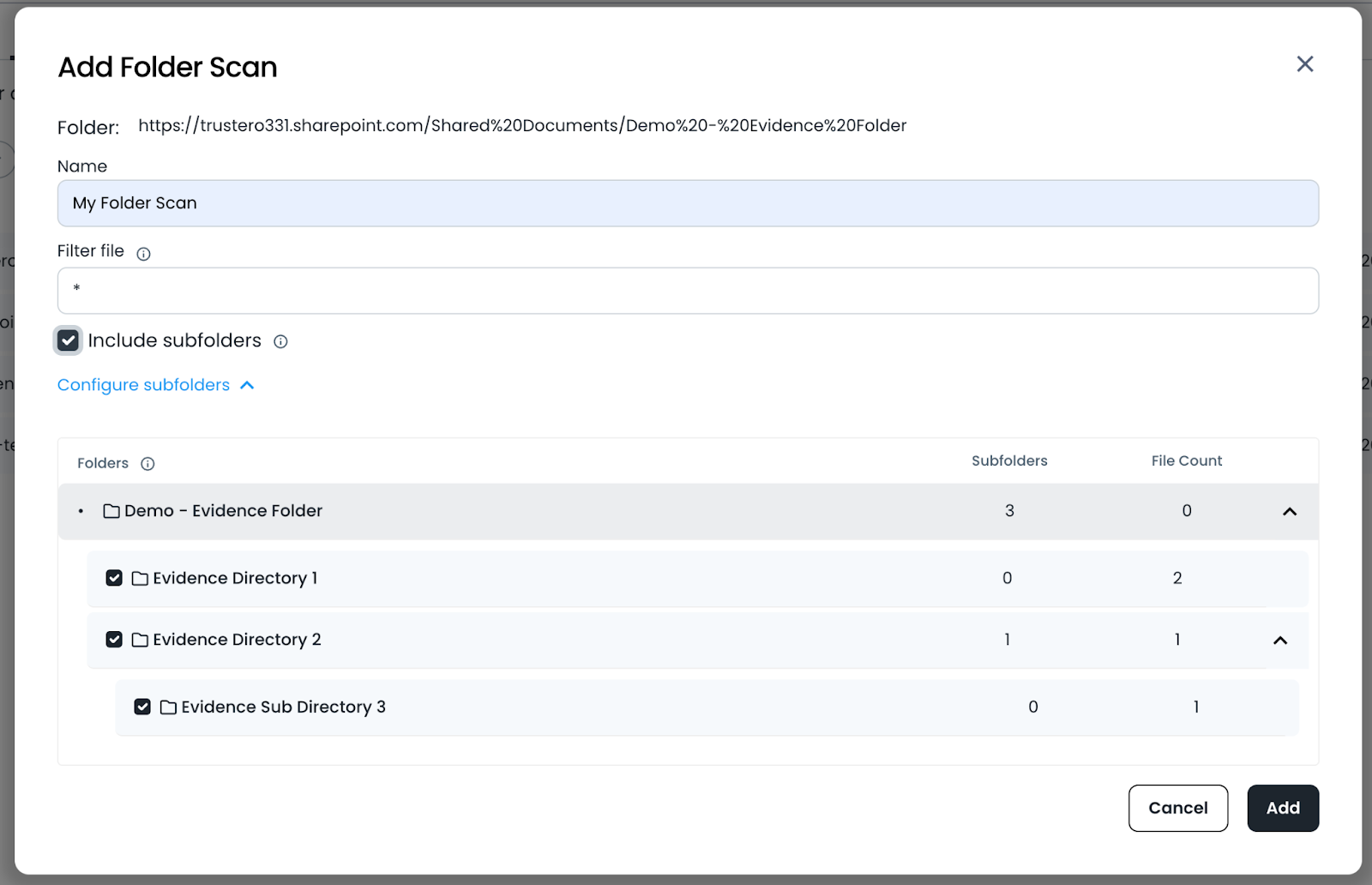Uncheck the Evidence Directory 2 checkbox
Screen dimensions: 1372x885
[114, 640]
